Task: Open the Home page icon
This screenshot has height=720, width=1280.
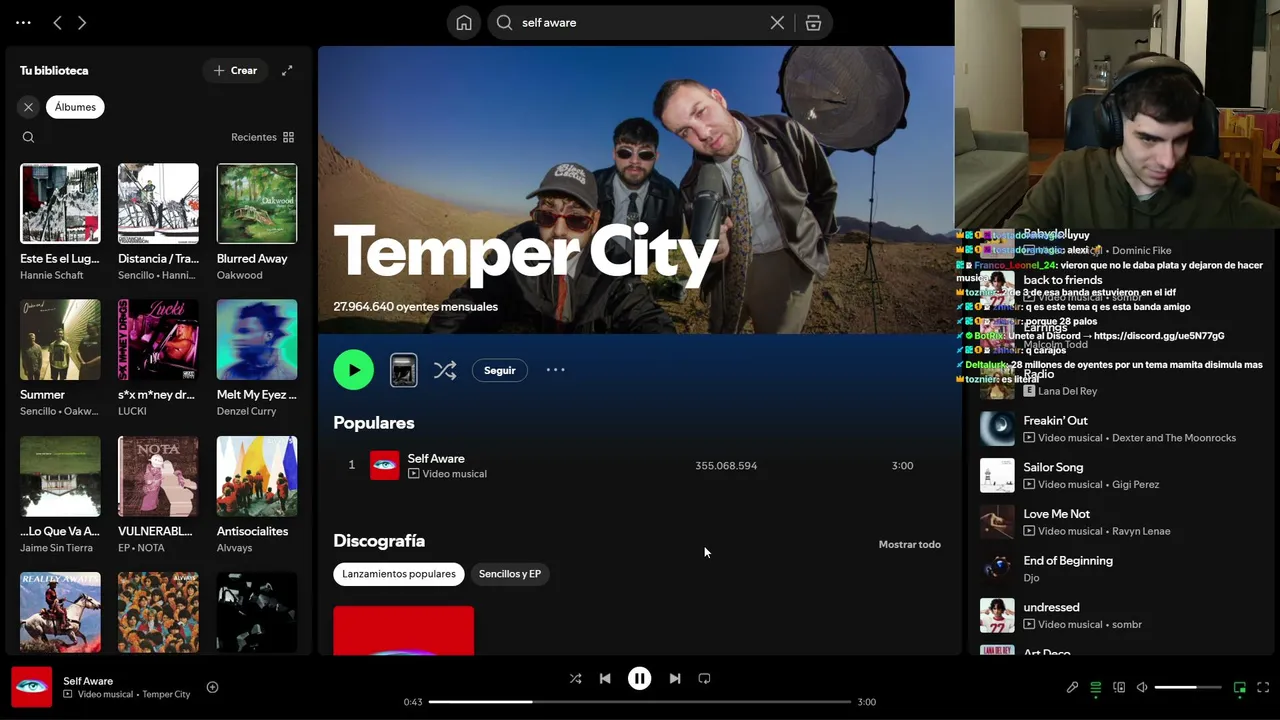Action: coord(464,22)
